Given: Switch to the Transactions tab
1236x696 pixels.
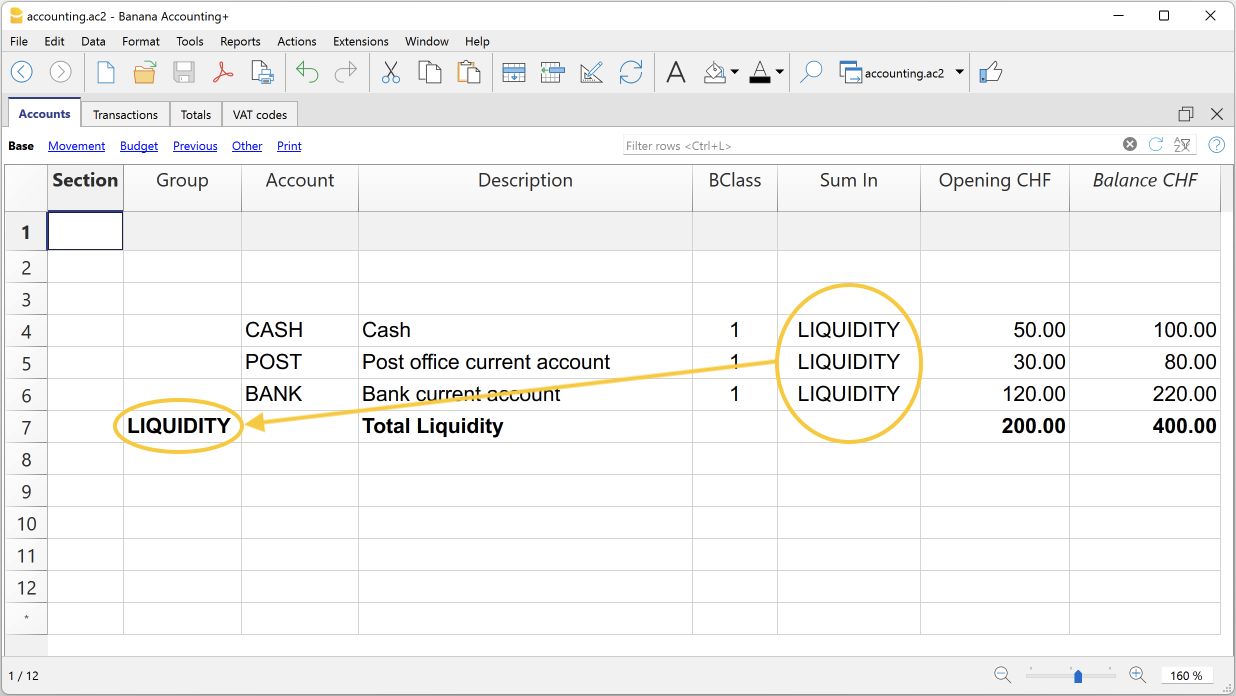Looking at the screenshot, I should coord(125,114).
